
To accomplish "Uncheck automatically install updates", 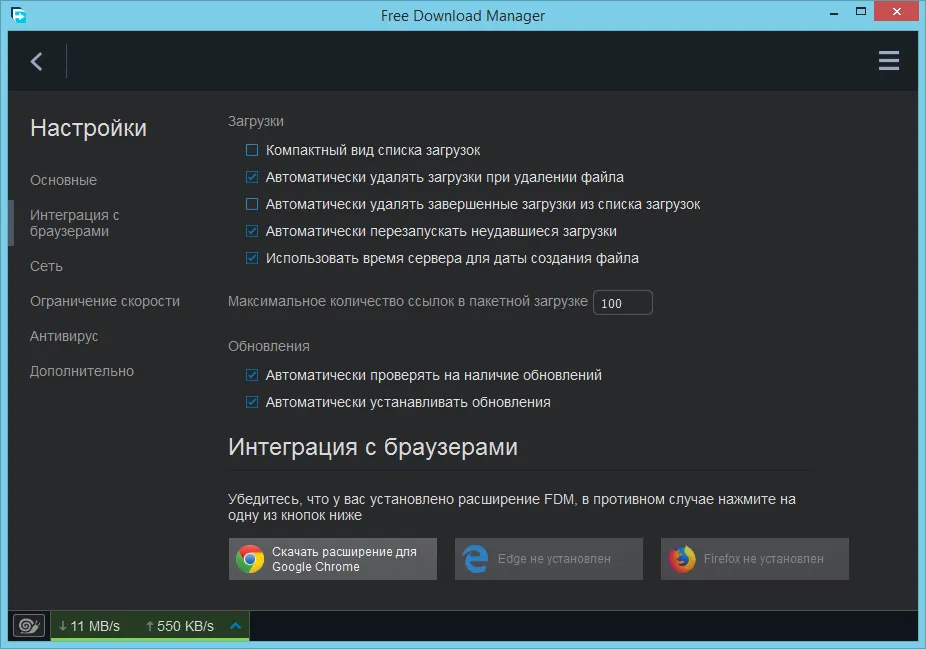I will tap(252, 402).
